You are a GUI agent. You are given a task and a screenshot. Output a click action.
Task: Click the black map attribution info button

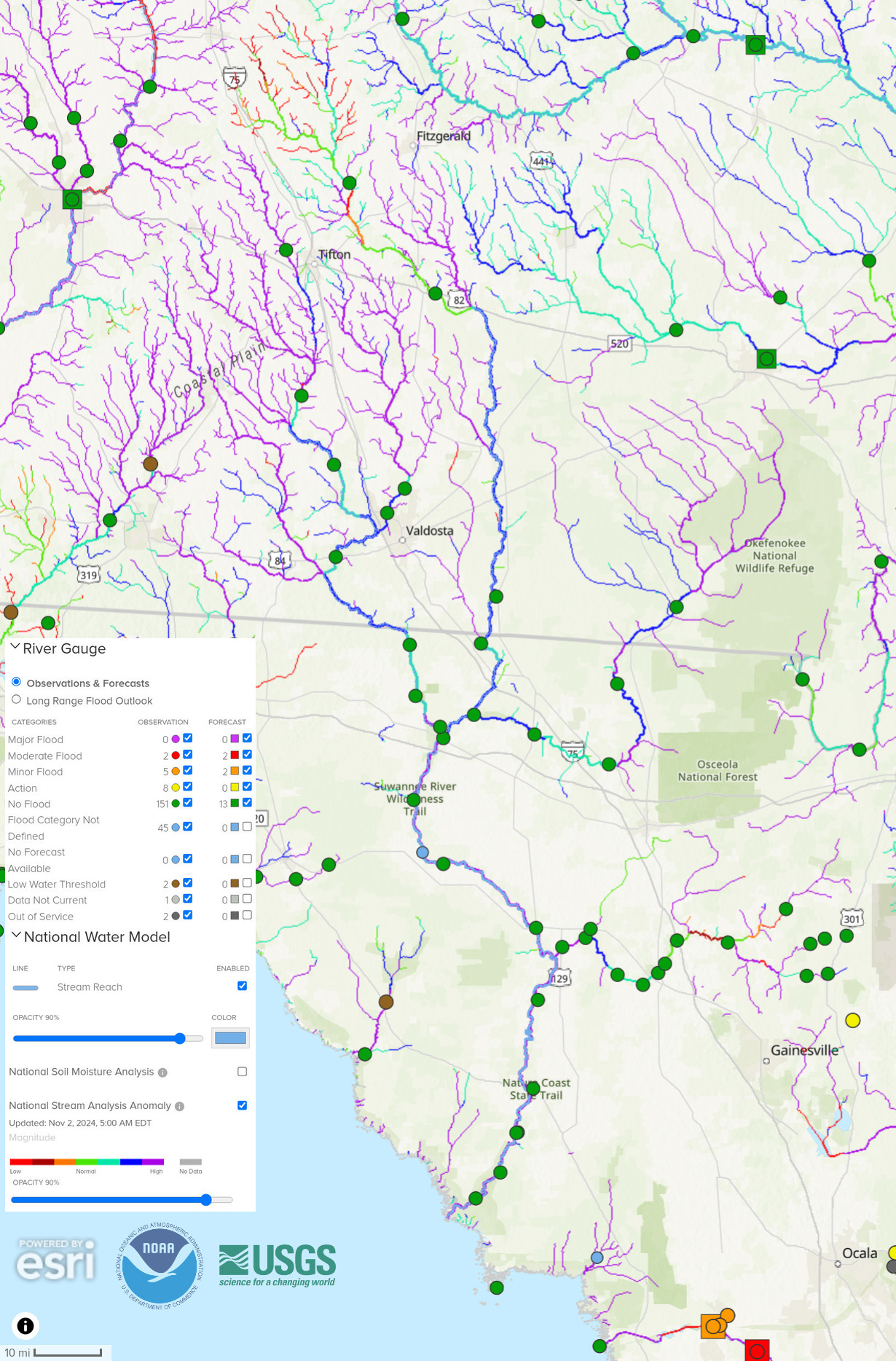pyautogui.click(x=25, y=1325)
